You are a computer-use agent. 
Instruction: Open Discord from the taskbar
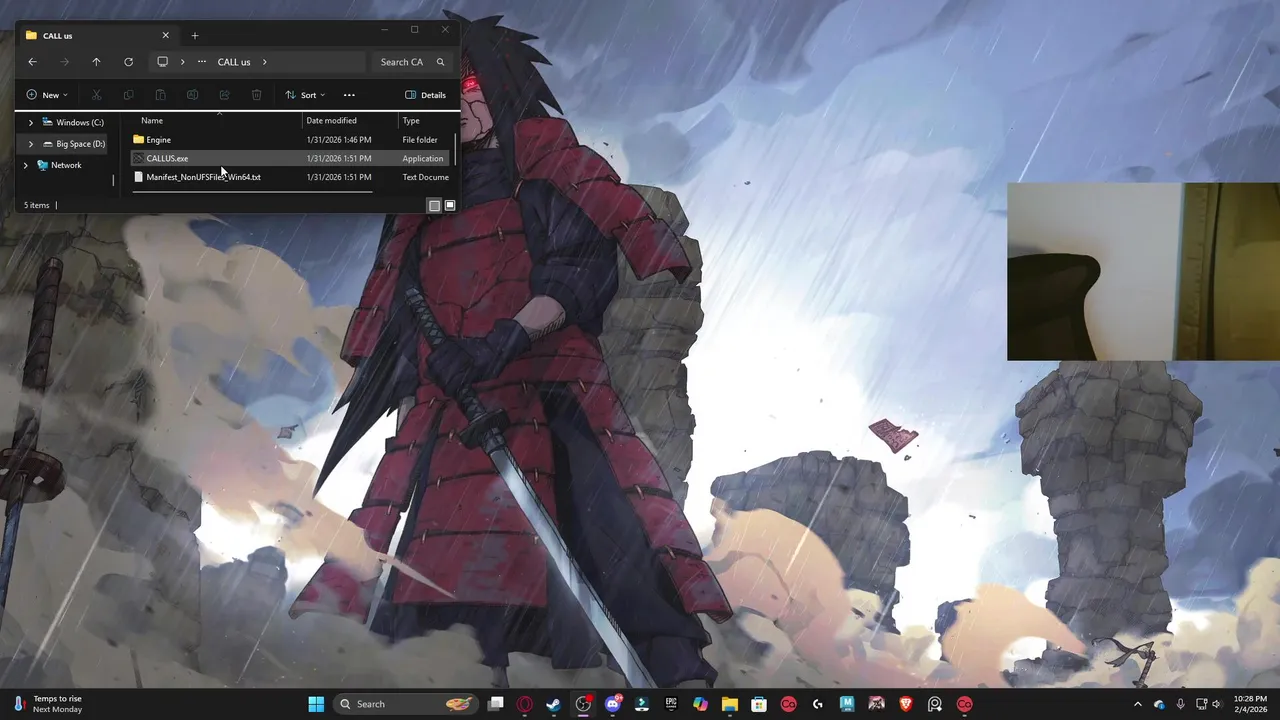613,704
